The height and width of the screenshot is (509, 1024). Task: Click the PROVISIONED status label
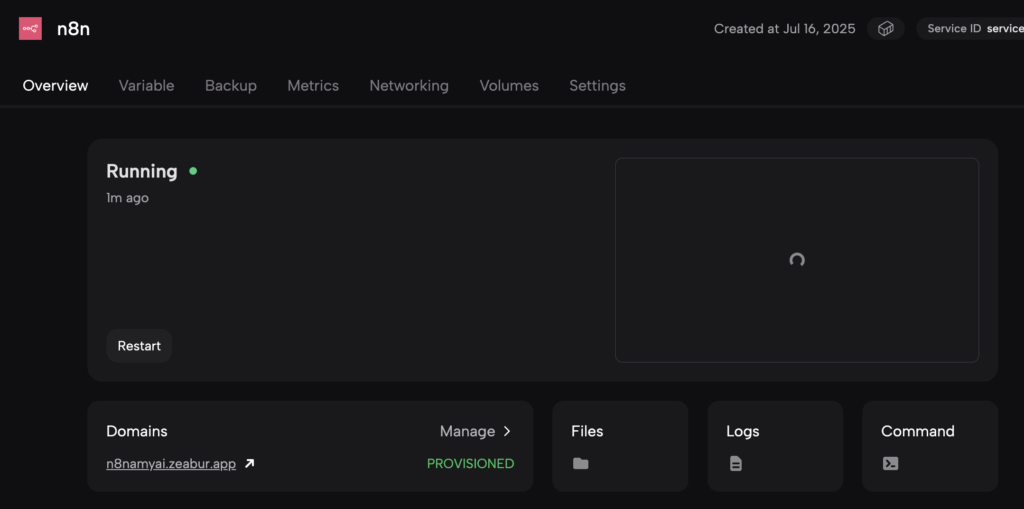coord(470,464)
